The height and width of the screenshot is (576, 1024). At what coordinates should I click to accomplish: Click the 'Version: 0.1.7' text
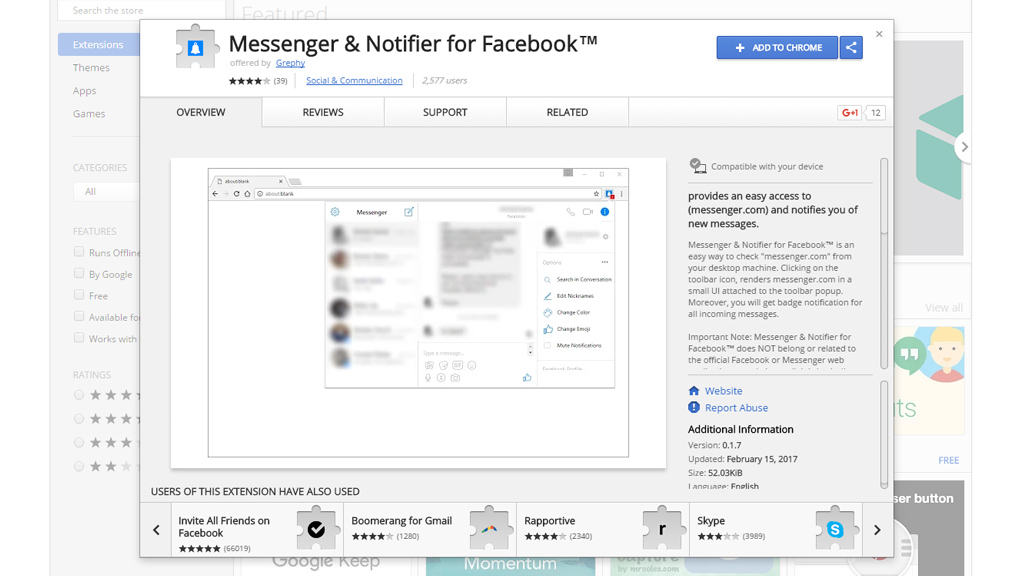pyautogui.click(x=714, y=445)
